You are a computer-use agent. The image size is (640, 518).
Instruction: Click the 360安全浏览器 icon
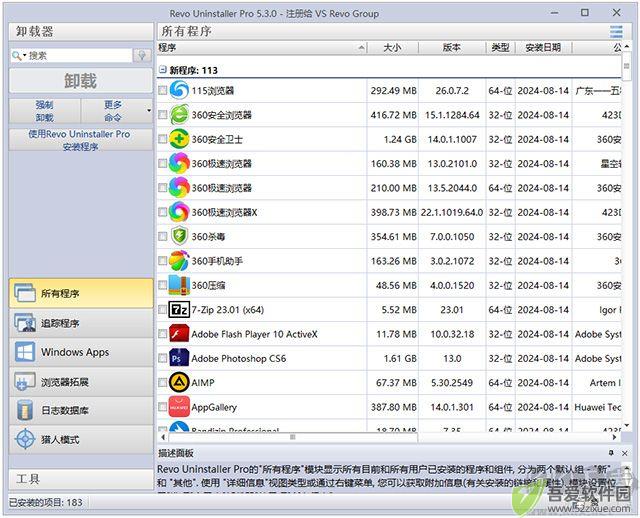[x=179, y=115]
